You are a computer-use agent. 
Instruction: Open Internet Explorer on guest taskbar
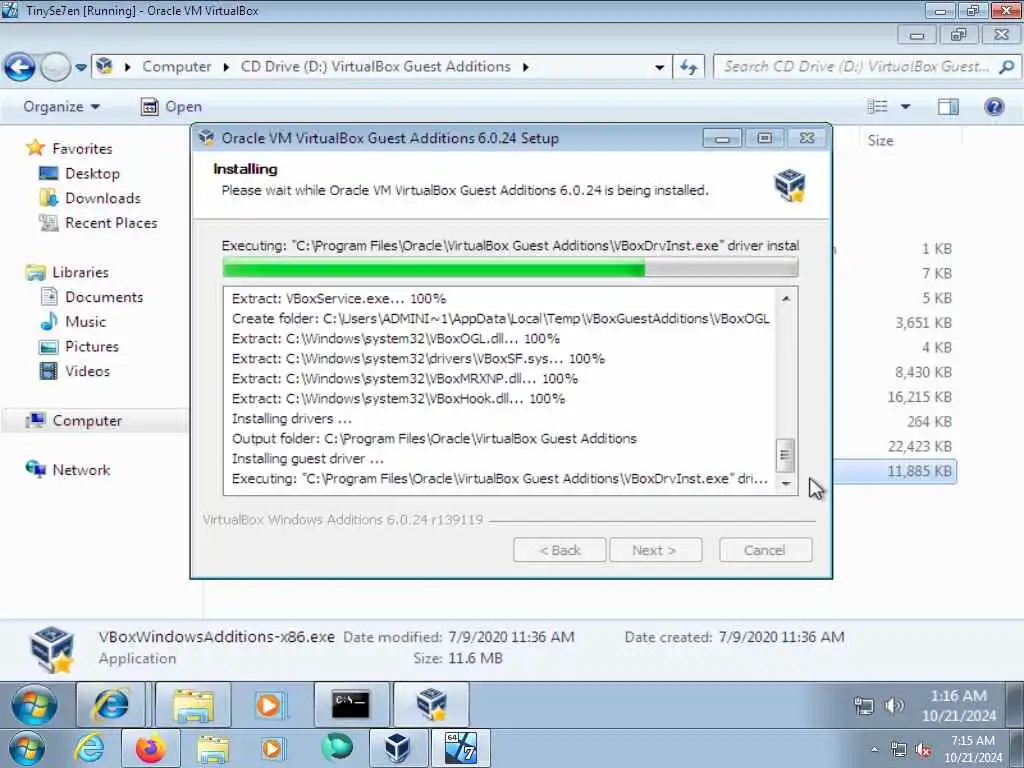[x=112, y=705]
